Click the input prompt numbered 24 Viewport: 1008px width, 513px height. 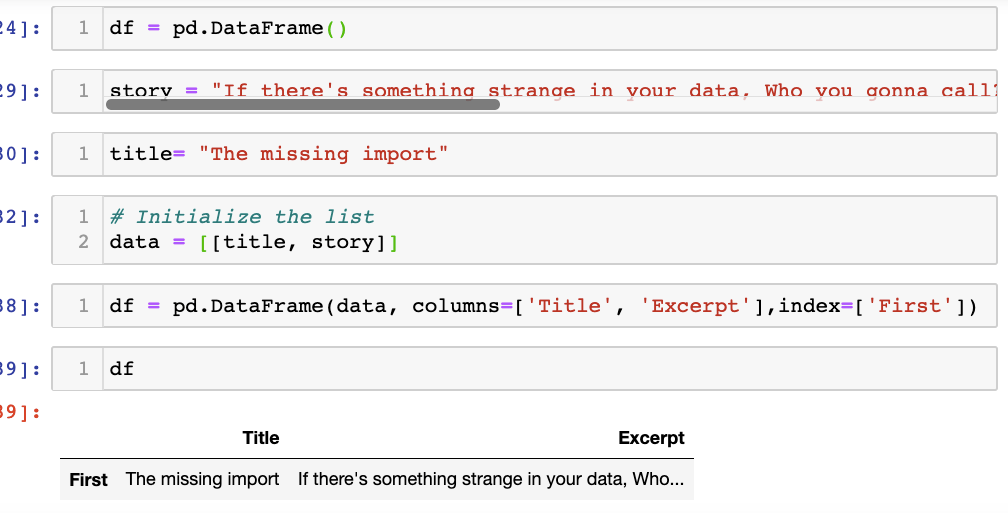(x=20, y=28)
